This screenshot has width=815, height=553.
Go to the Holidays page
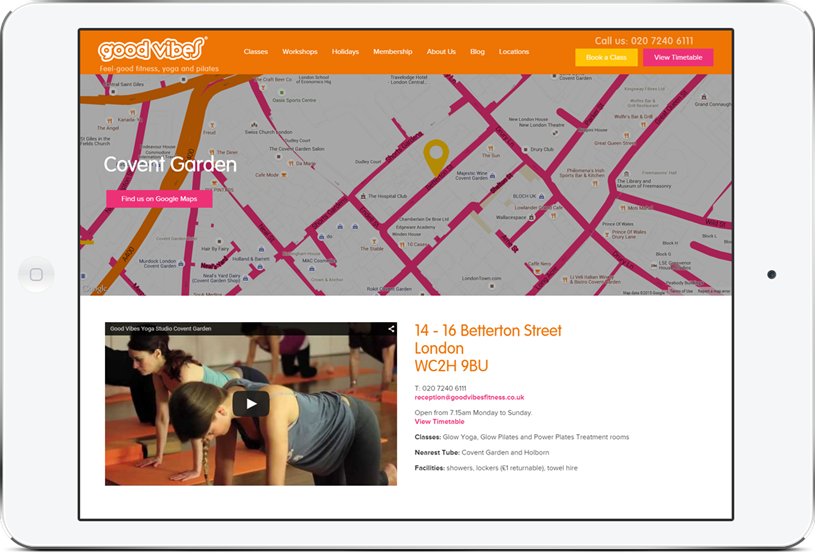coord(345,51)
